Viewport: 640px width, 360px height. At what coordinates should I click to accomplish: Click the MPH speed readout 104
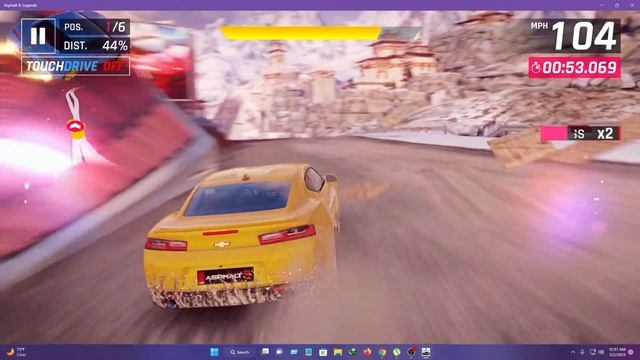pos(576,36)
